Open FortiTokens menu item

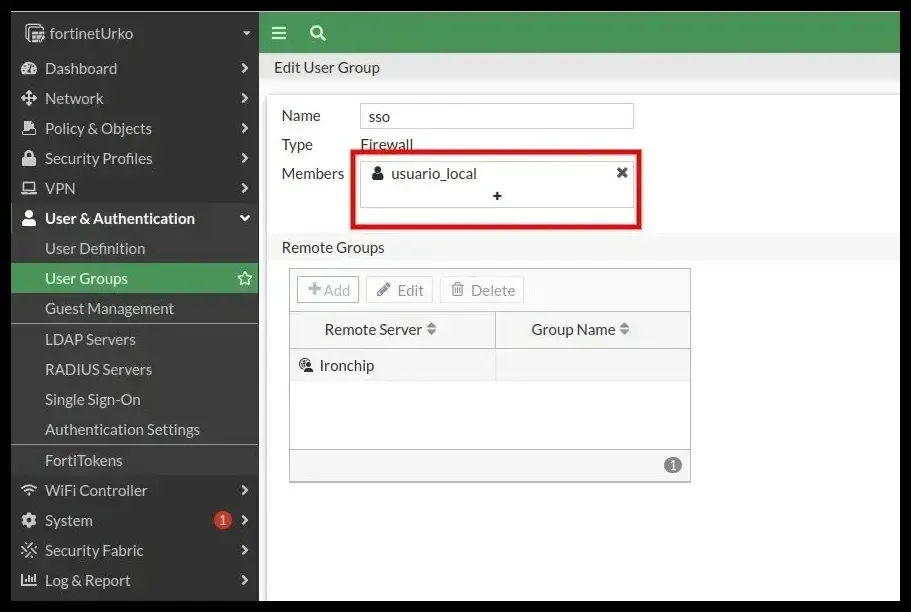(134, 460)
